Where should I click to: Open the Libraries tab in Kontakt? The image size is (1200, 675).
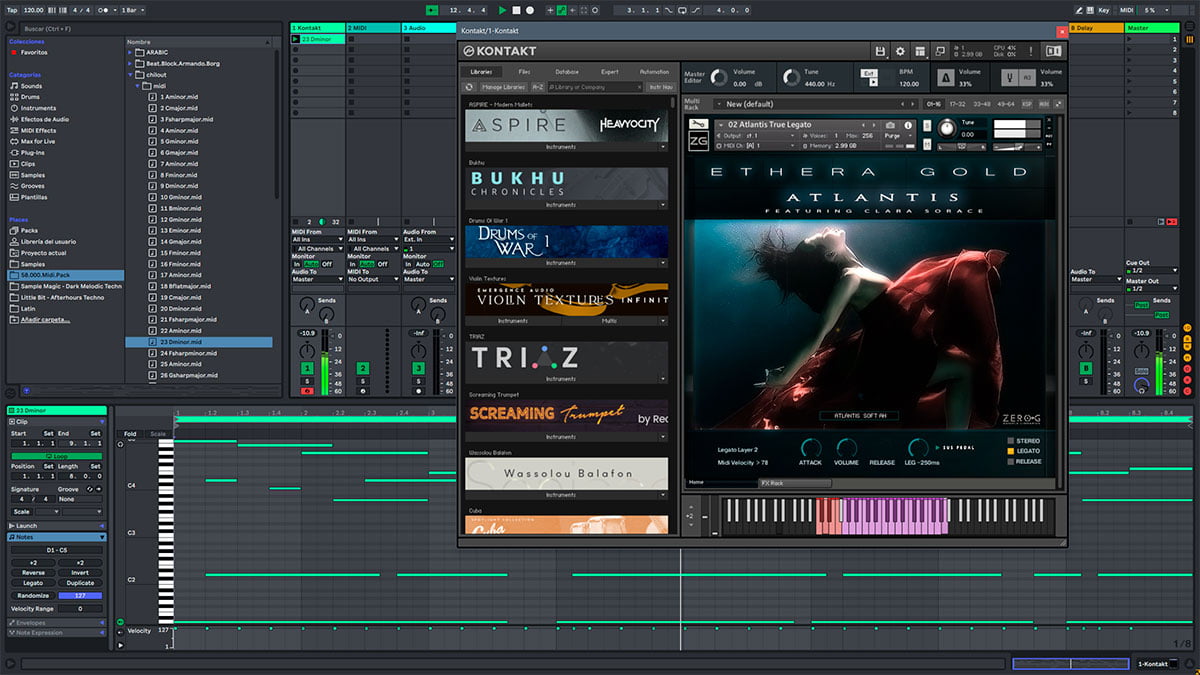pyautogui.click(x=481, y=72)
